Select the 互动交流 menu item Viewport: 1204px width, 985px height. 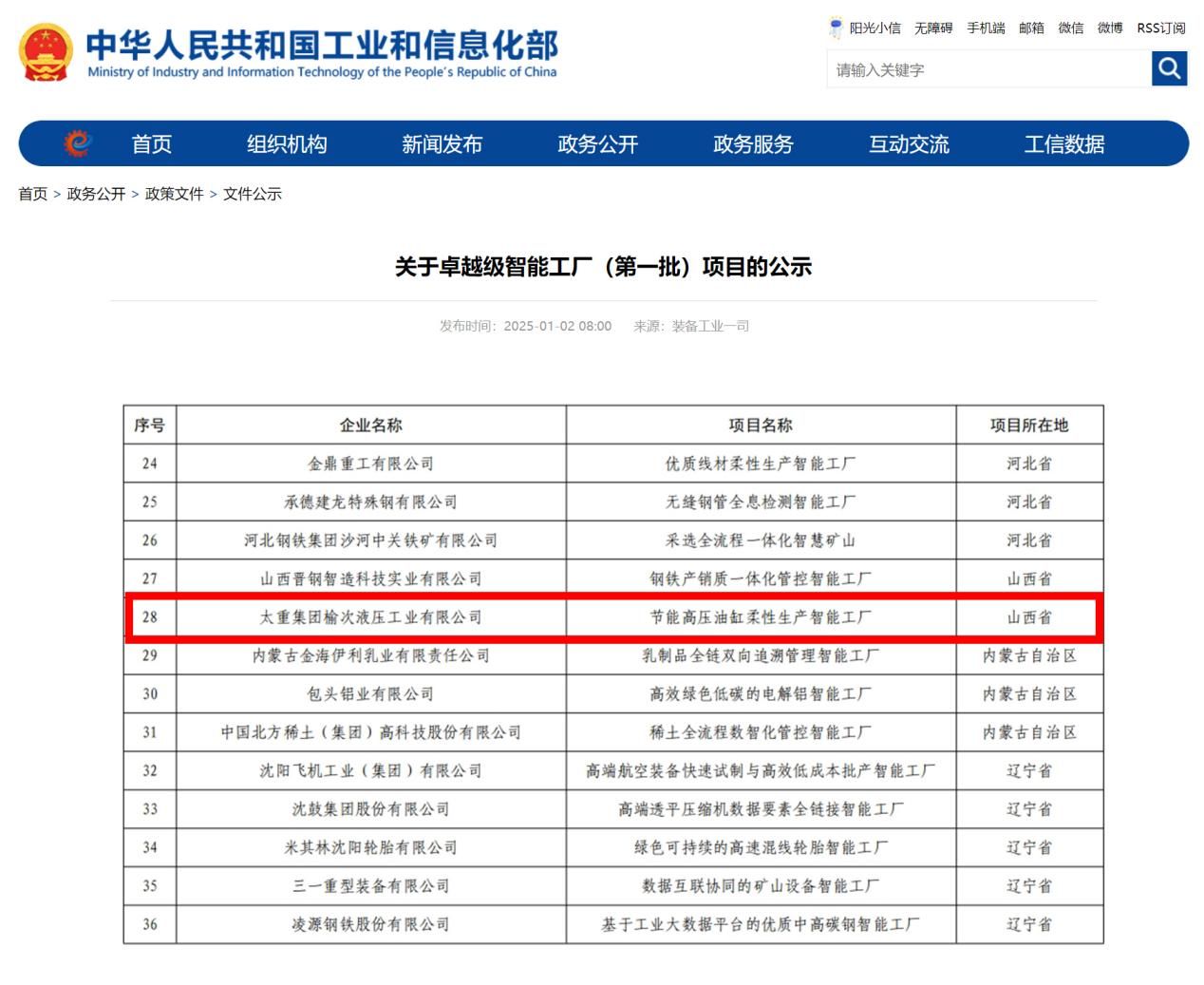909,144
